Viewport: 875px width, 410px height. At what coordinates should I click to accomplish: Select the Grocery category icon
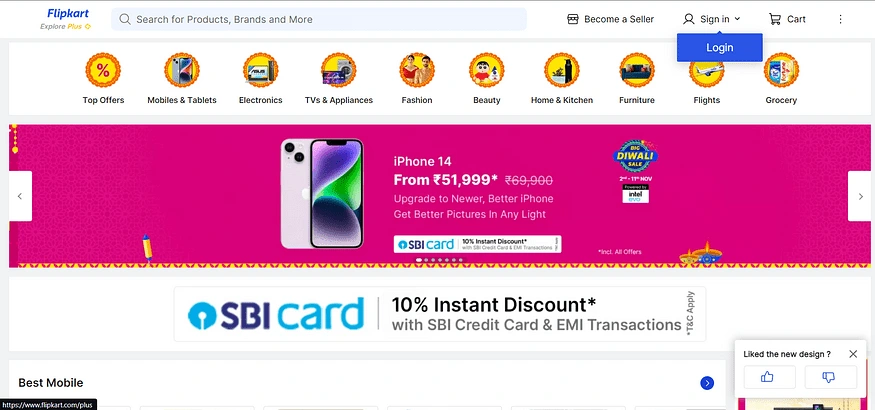point(781,70)
